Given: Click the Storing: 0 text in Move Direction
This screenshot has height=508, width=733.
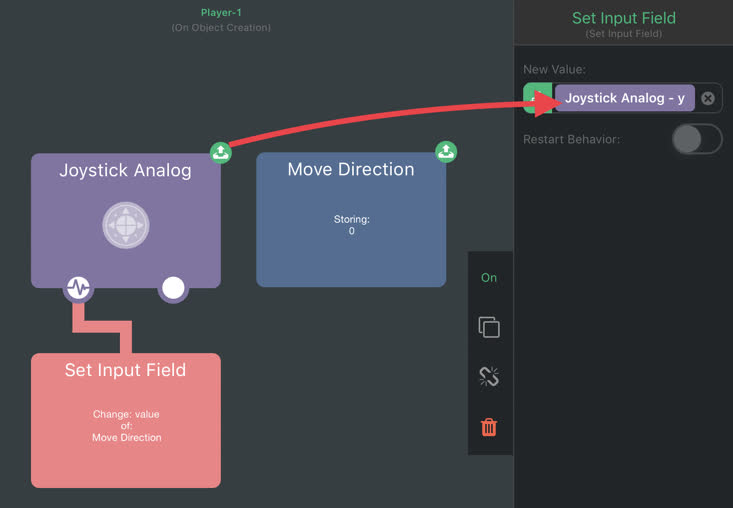Looking at the screenshot, I should point(352,225).
